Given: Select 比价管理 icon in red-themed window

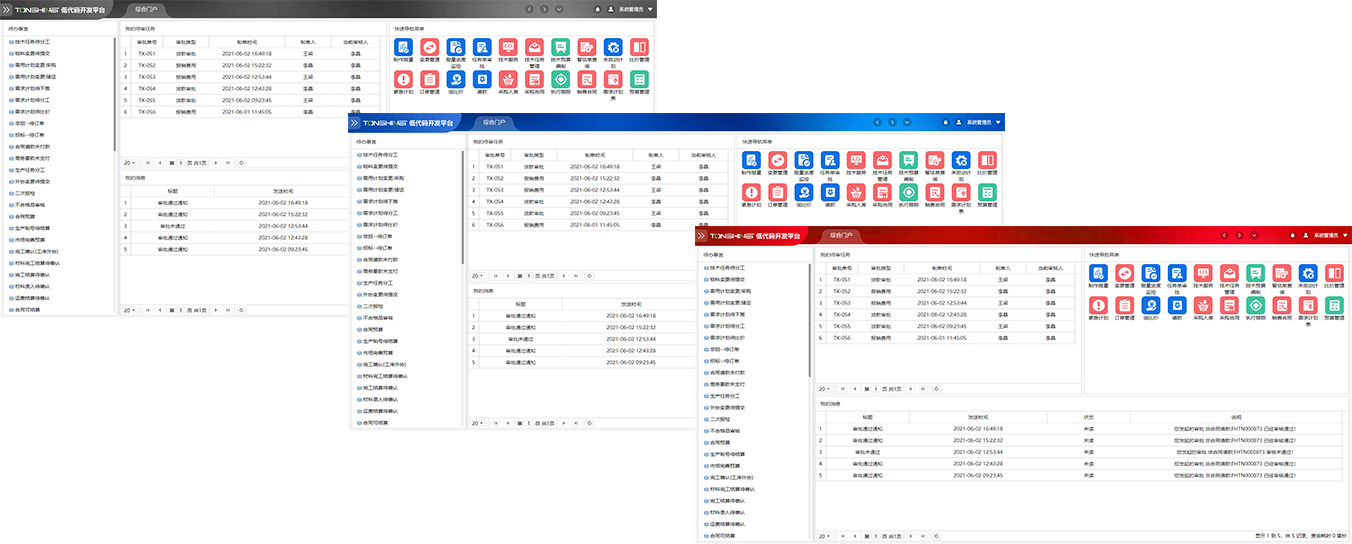Looking at the screenshot, I should tap(1334, 273).
